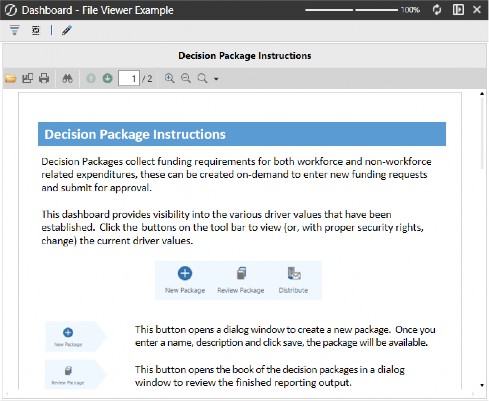This screenshot has height=401, width=489.
Task: Refresh the dashboard with refresh icon
Action: click(x=437, y=10)
